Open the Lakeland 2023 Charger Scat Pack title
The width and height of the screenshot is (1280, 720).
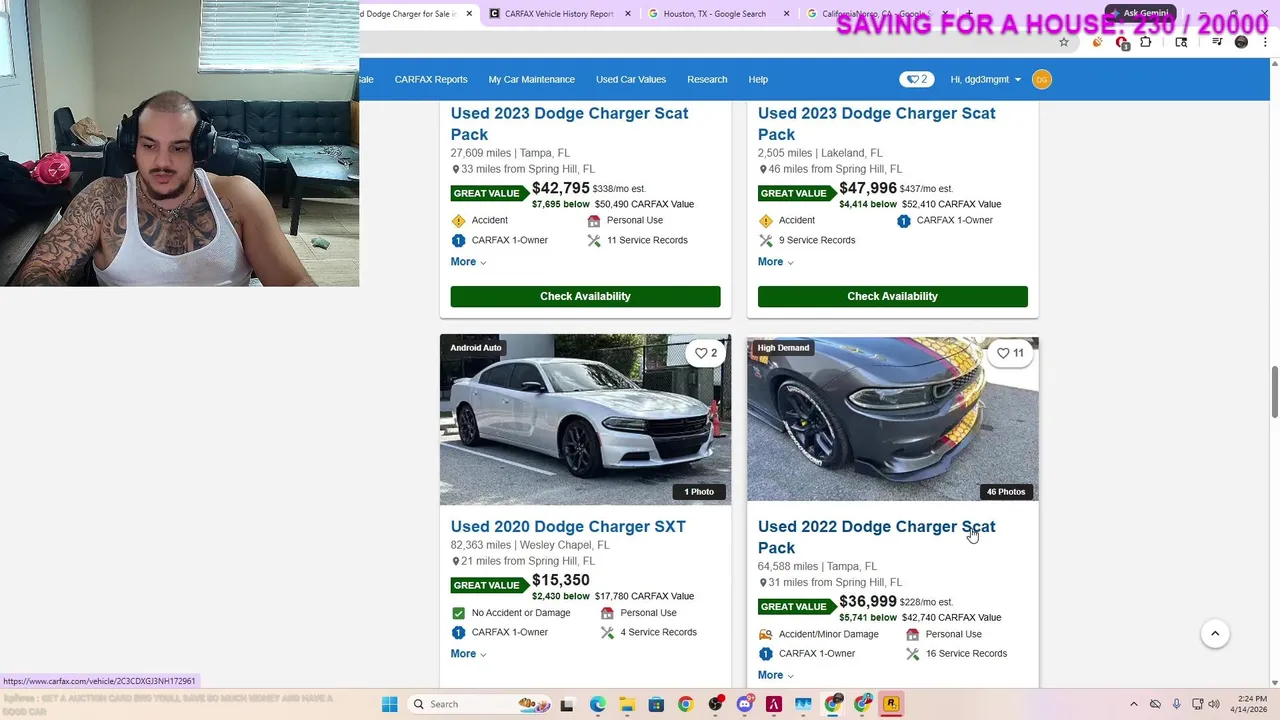[x=876, y=124]
